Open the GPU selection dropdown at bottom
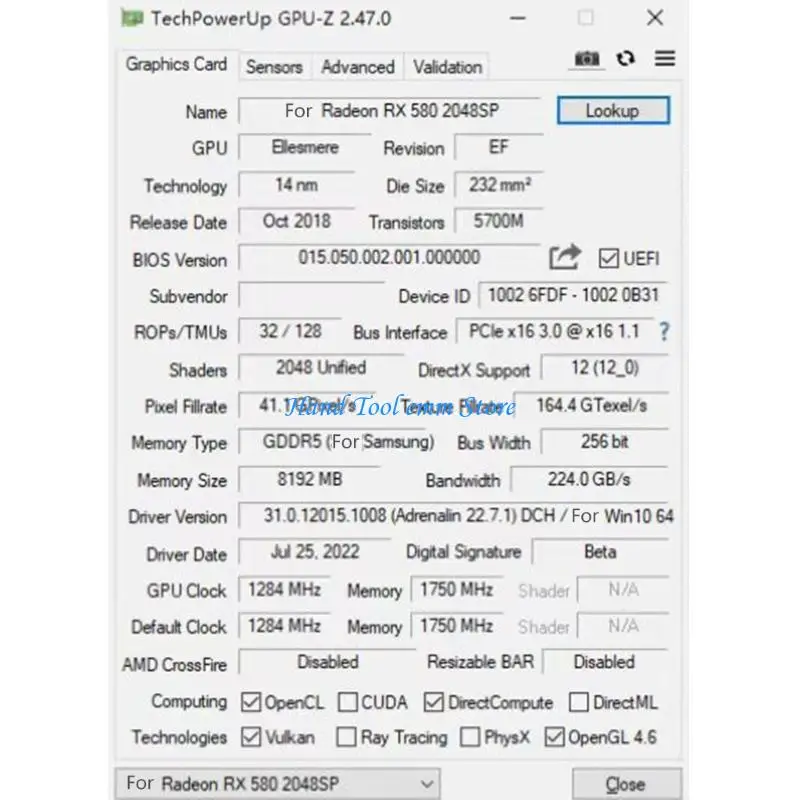The width and height of the screenshot is (800, 800). [278, 783]
